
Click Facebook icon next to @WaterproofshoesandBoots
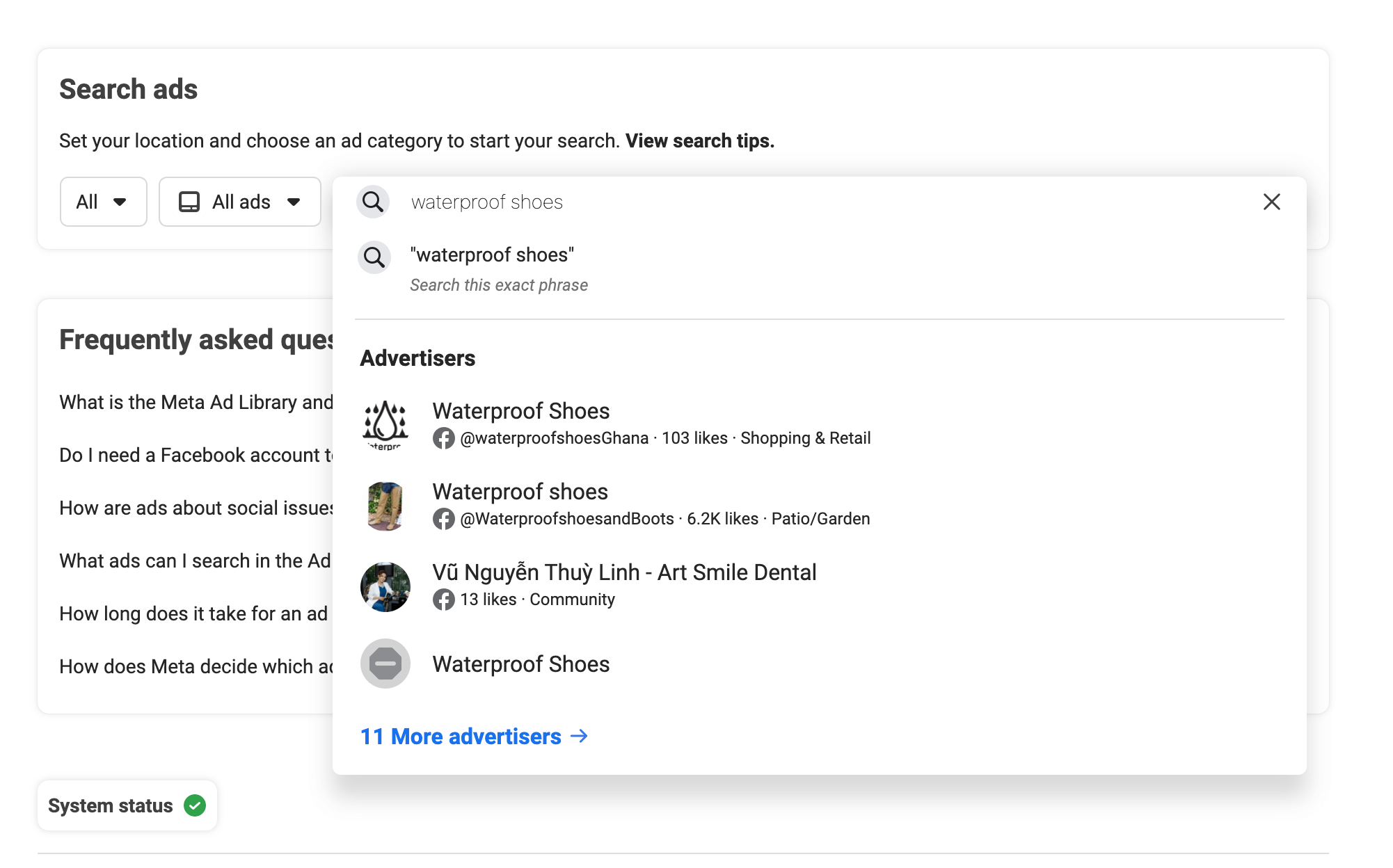click(x=443, y=519)
